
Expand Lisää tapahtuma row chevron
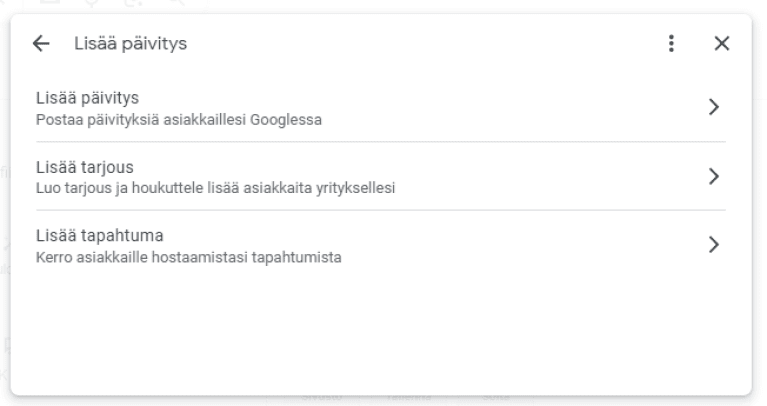pos(713,244)
